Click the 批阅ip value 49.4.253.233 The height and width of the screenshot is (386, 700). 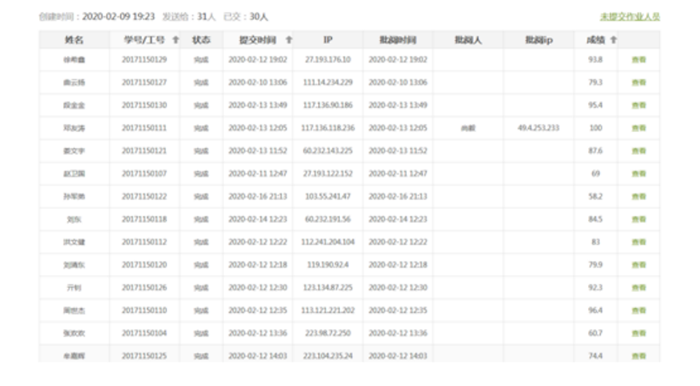pyautogui.click(x=538, y=128)
